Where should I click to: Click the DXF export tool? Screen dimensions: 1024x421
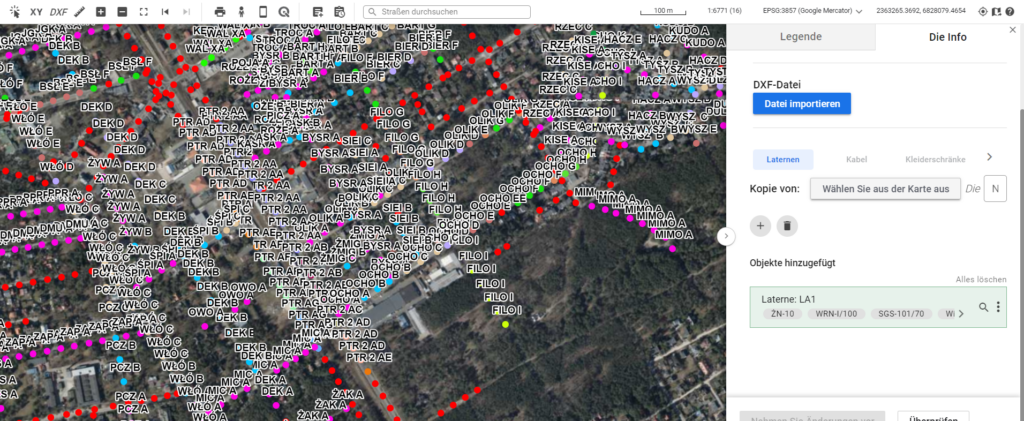pyautogui.click(x=59, y=11)
